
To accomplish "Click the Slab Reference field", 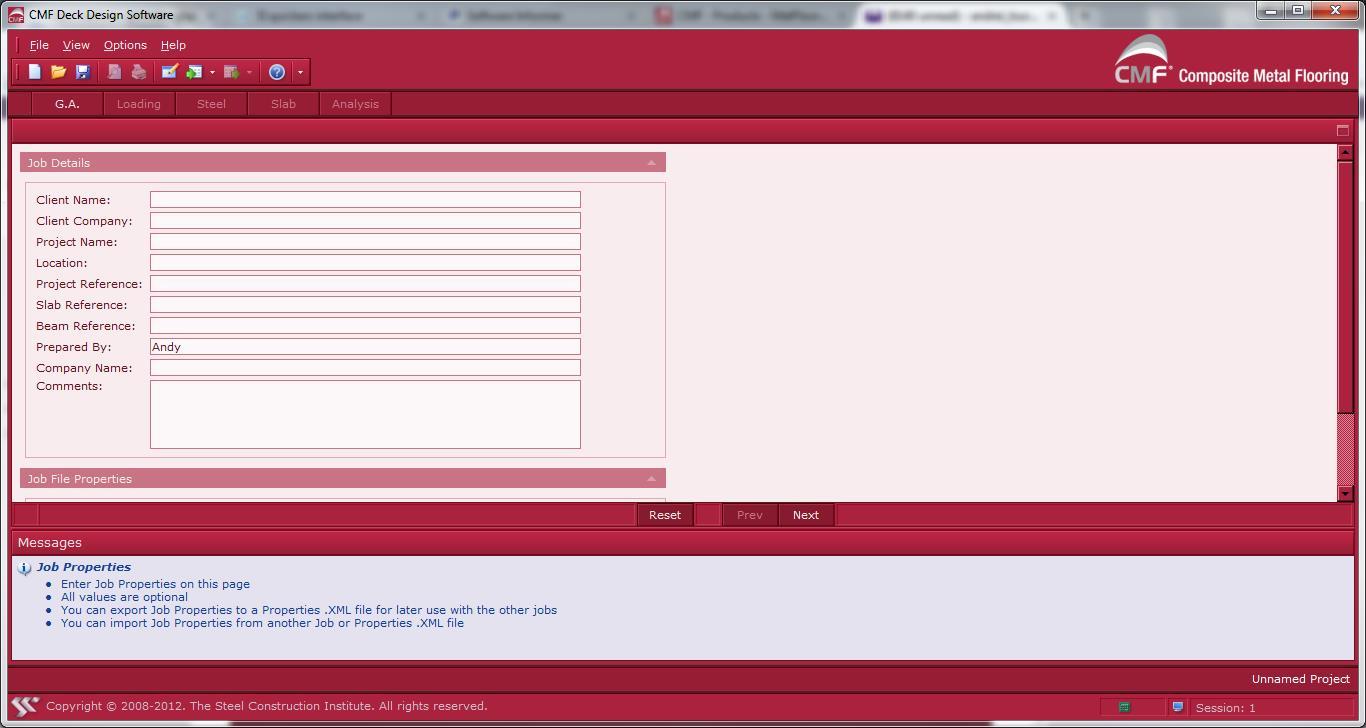I will [x=365, y=305].
